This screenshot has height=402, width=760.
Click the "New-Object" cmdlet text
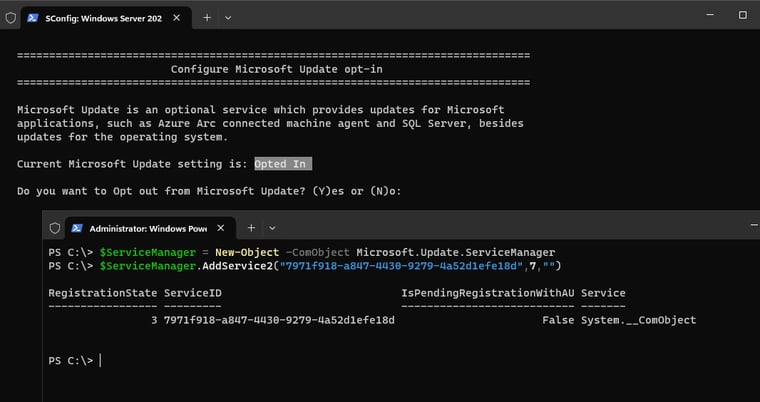click(x=247, y=253)
